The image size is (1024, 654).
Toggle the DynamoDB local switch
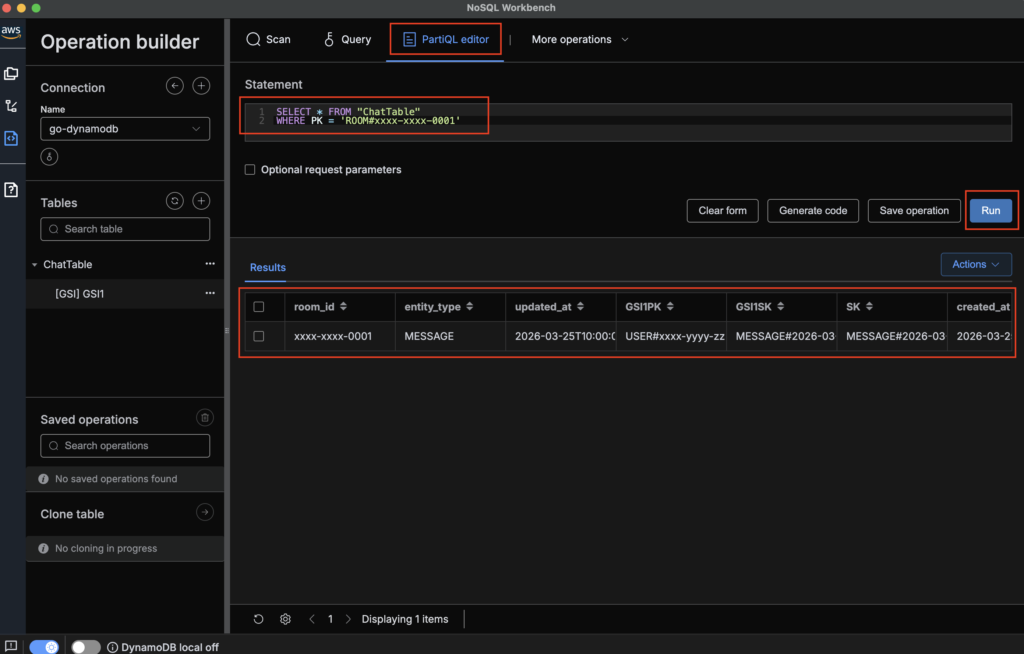coord(86,647)
